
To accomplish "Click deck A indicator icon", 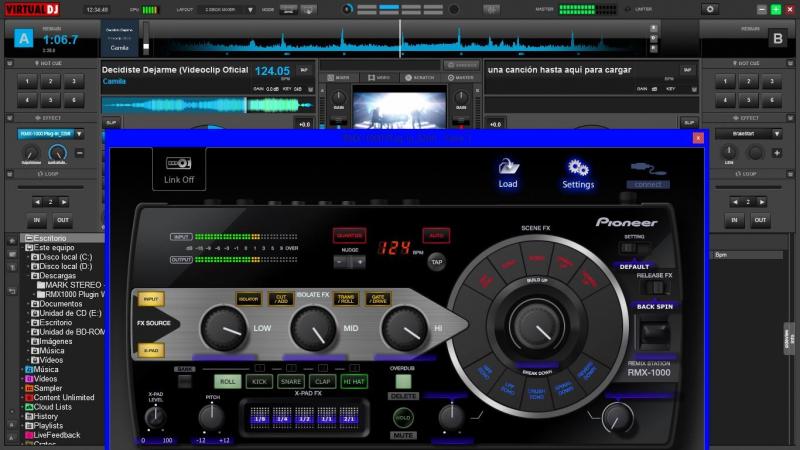I will pyautogui.click(x=22, y=40).
